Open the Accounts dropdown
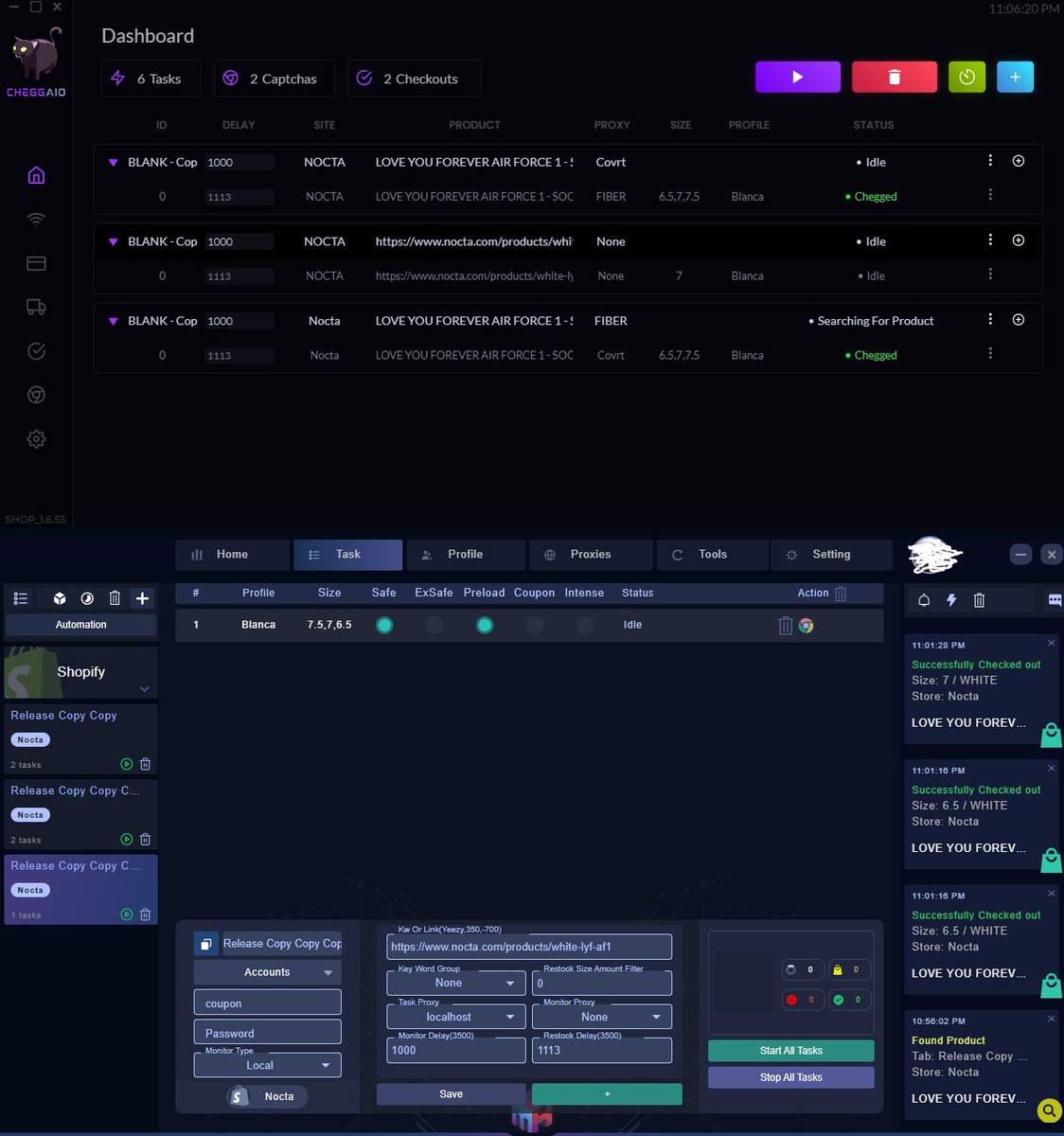1064x1136 pixels. coord(267,972)
